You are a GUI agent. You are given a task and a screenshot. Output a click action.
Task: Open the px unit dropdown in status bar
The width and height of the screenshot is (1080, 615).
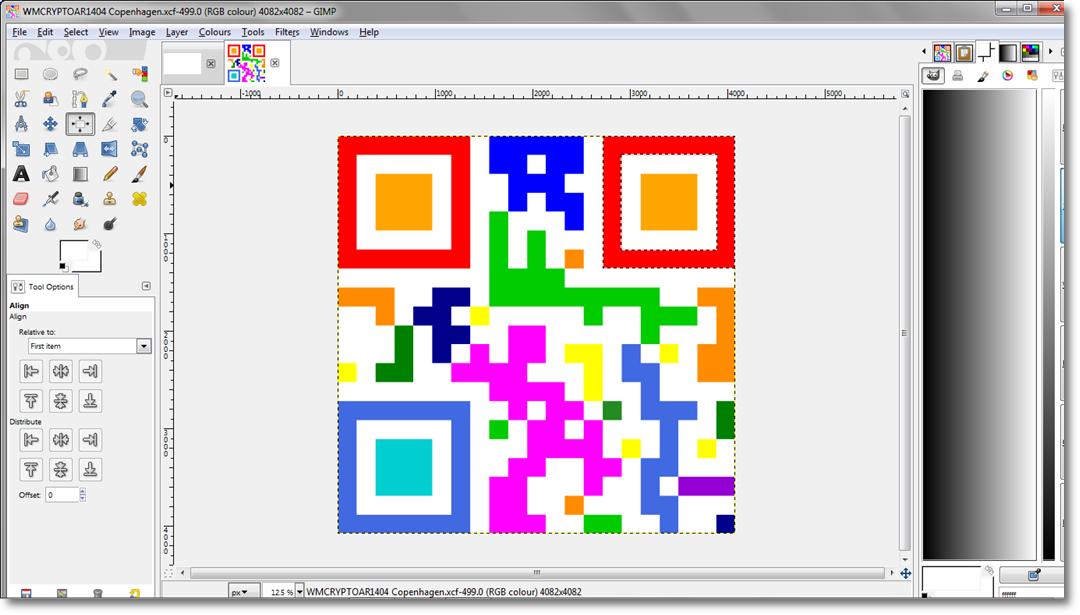click(244, 592)
